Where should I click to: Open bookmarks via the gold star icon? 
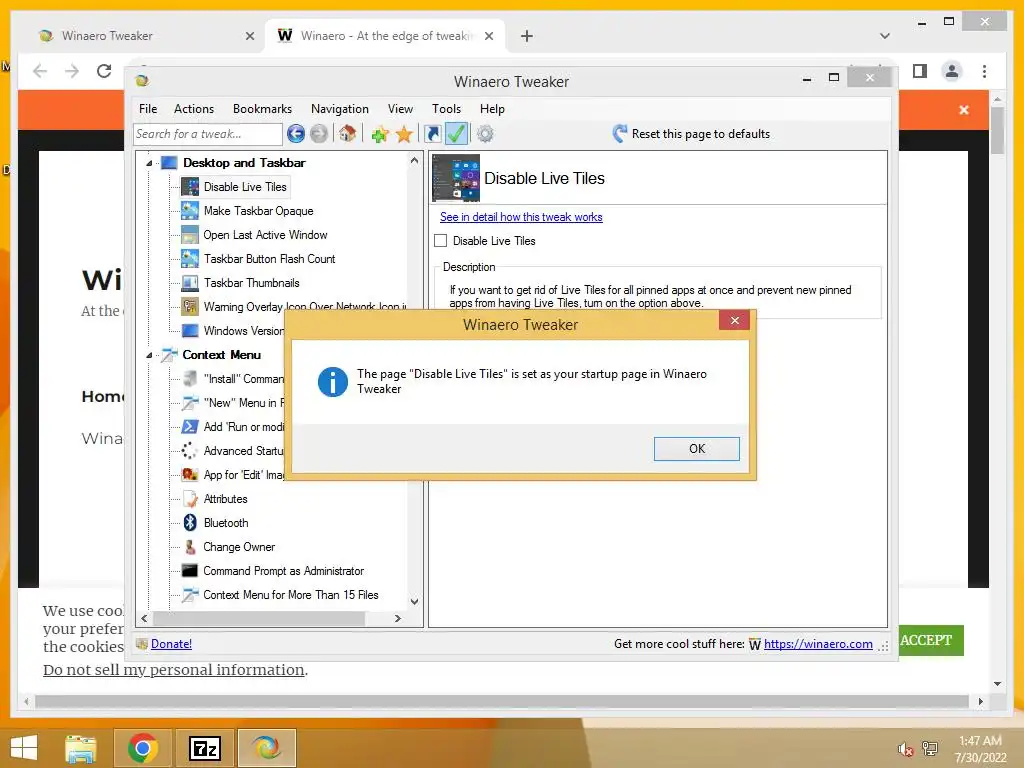(404, 134)
